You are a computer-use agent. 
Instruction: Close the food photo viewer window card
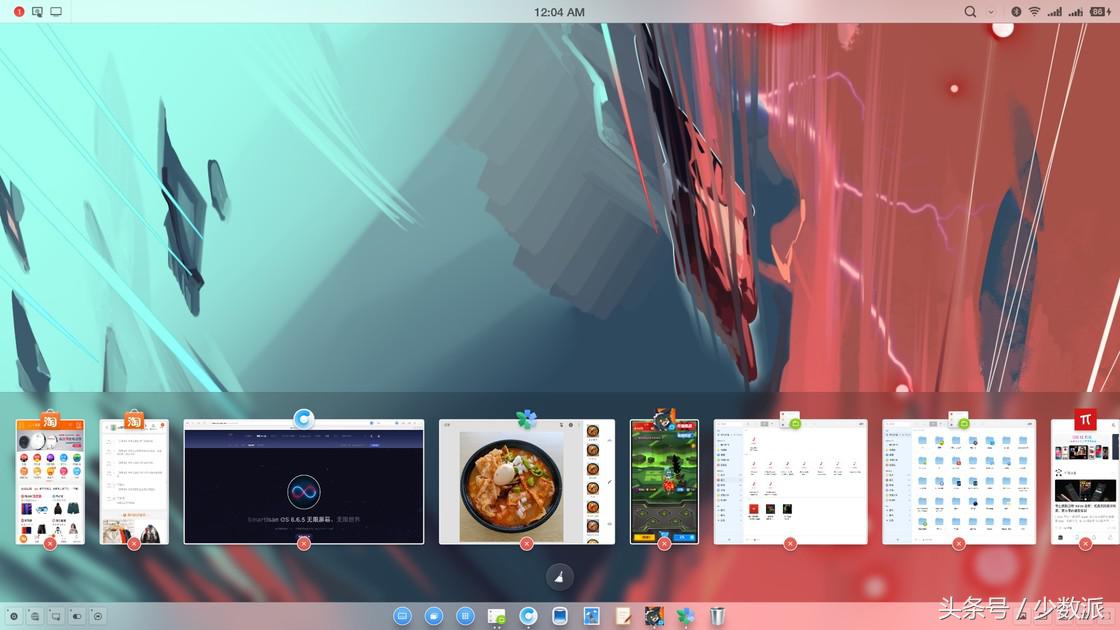tap(526, 544)
